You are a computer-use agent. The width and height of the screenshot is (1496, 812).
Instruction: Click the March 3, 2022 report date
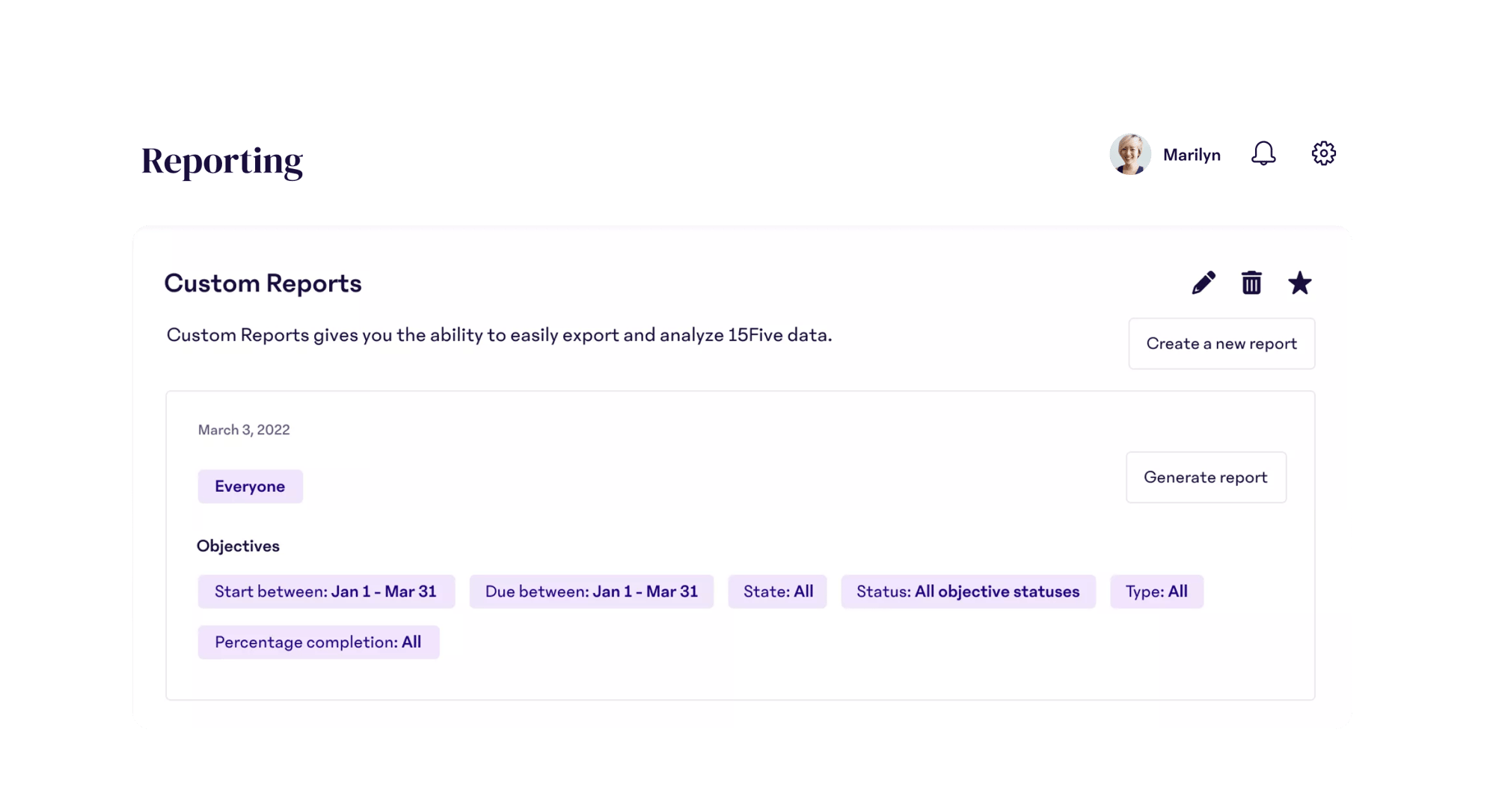click(x=244, y=430)
